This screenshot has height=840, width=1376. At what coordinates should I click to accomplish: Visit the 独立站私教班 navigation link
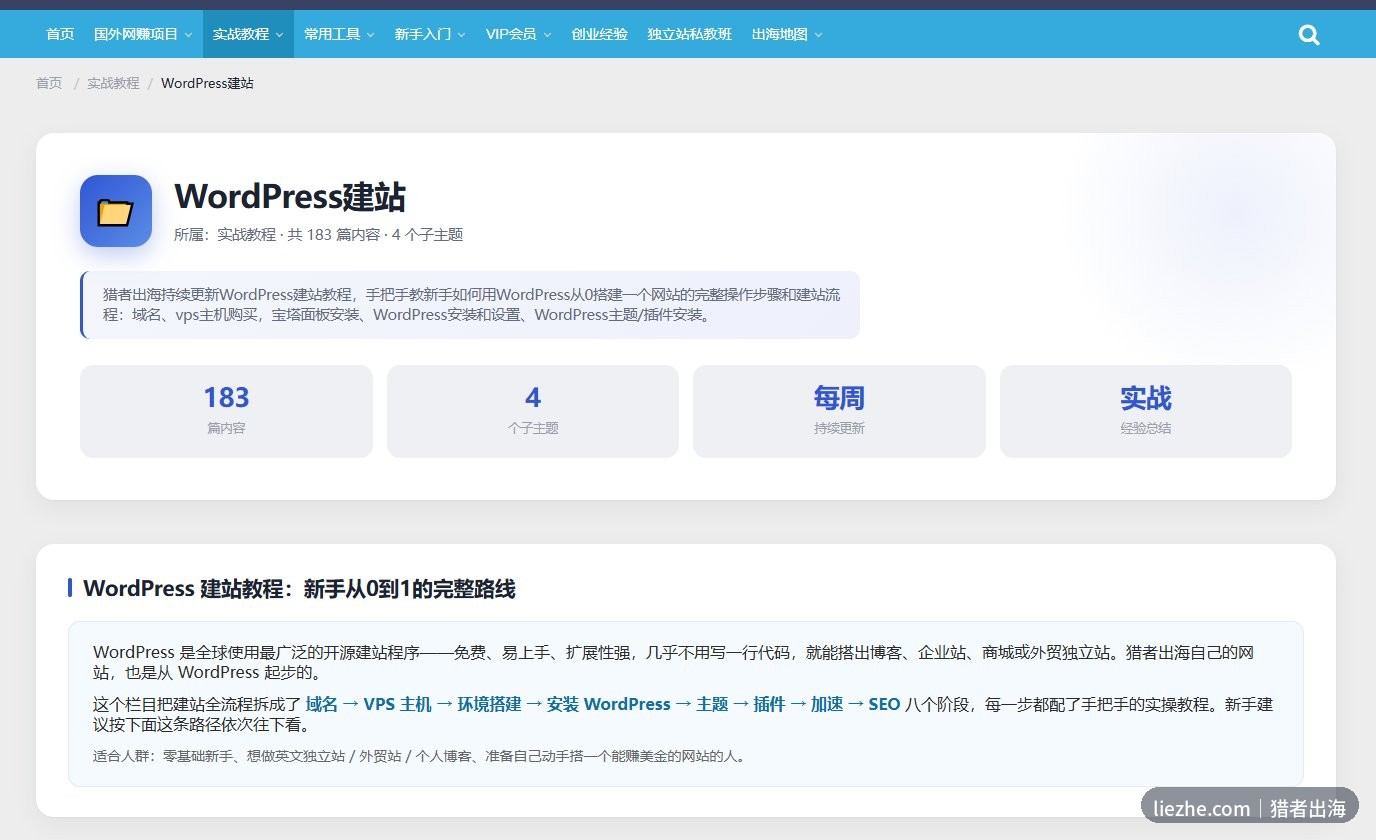(x=690, y=34)
